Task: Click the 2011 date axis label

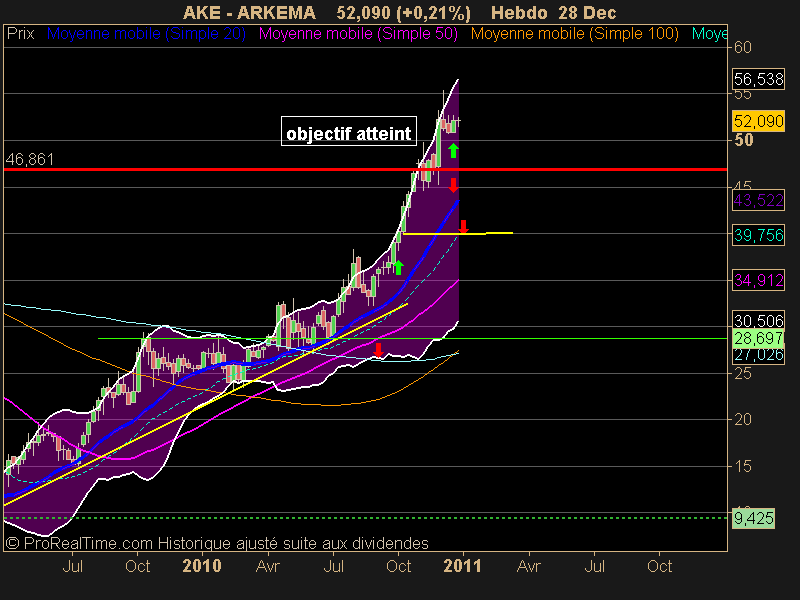Action: click(x=462, y=566)
